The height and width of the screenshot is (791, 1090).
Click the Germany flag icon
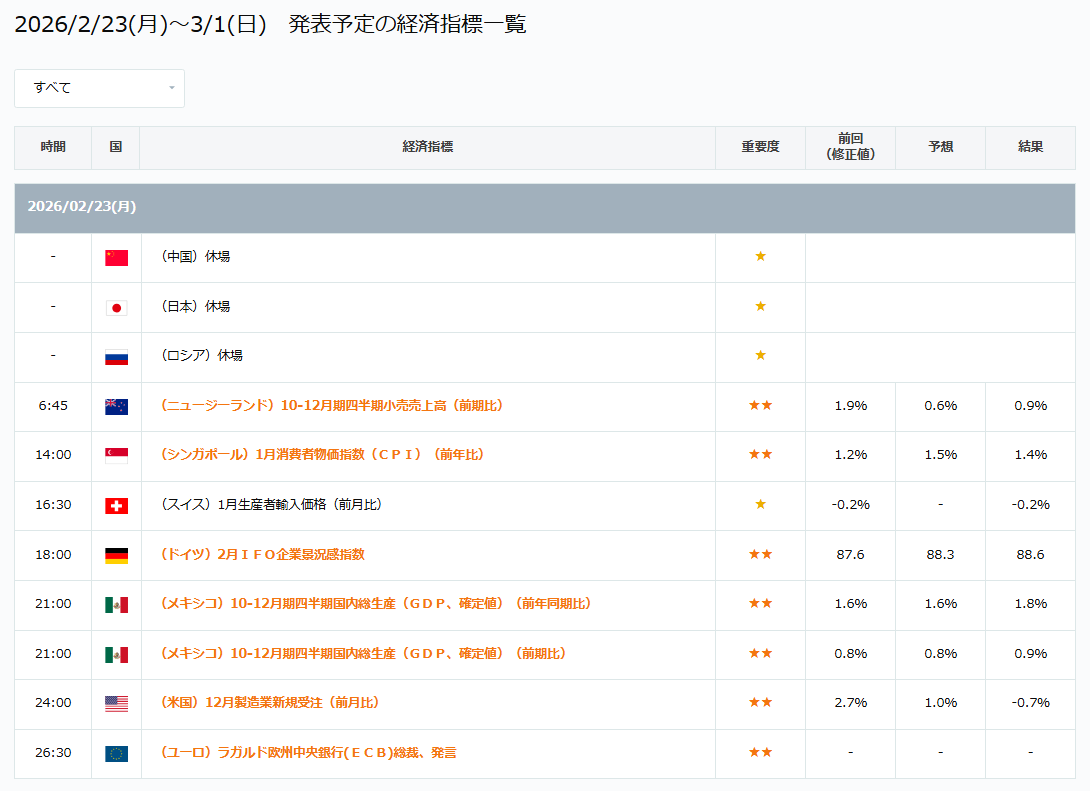116,555
